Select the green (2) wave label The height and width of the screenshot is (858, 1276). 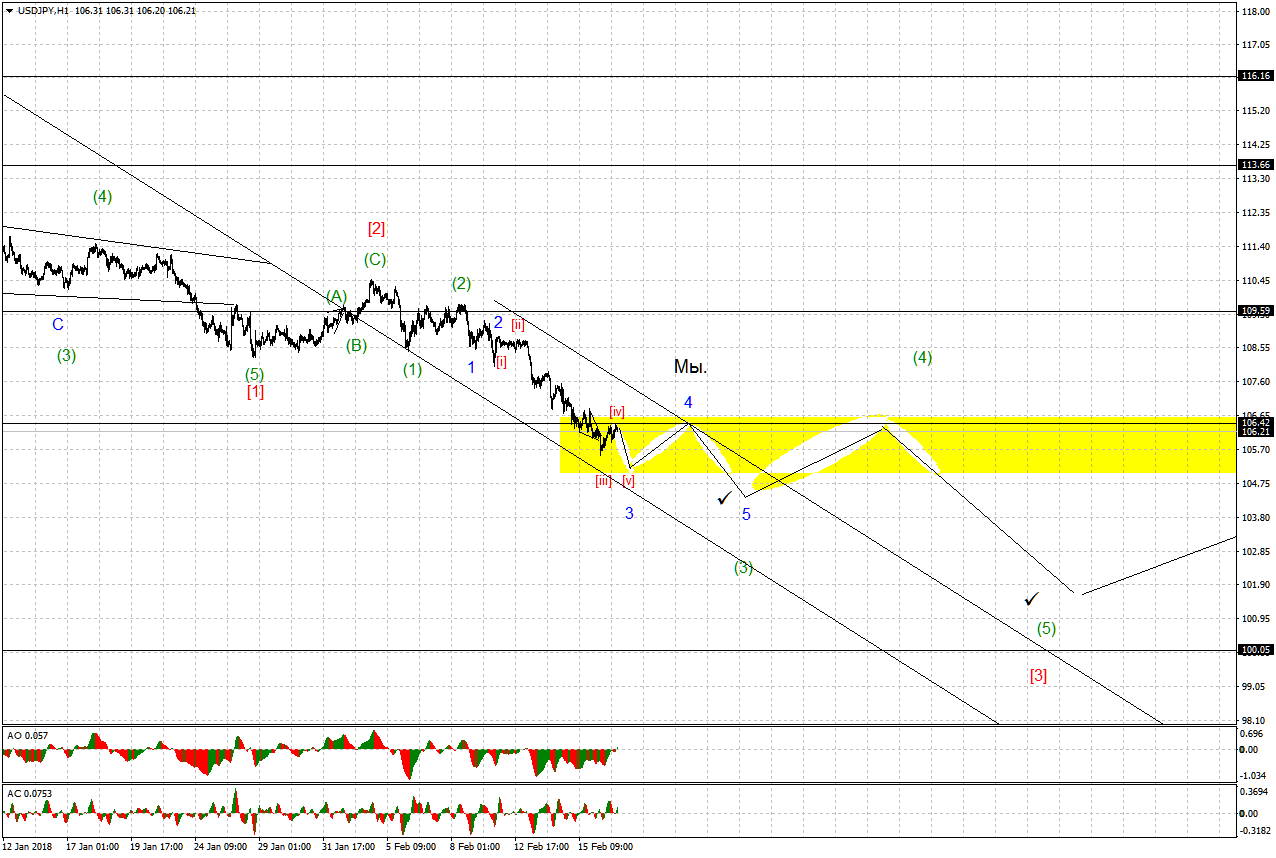[461, 283]
